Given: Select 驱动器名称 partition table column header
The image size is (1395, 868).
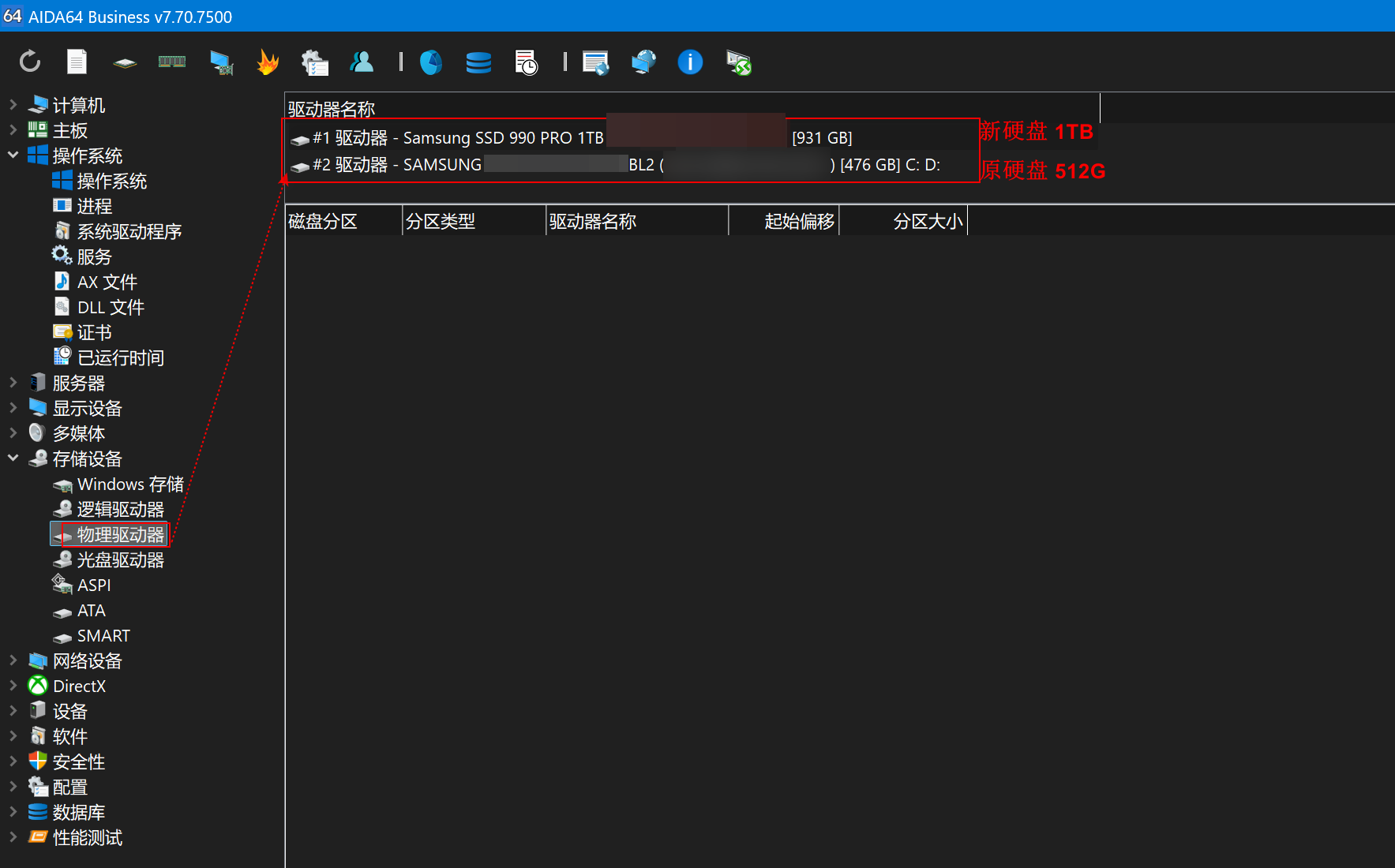Looking at the screenshot, I should (638, 221).
